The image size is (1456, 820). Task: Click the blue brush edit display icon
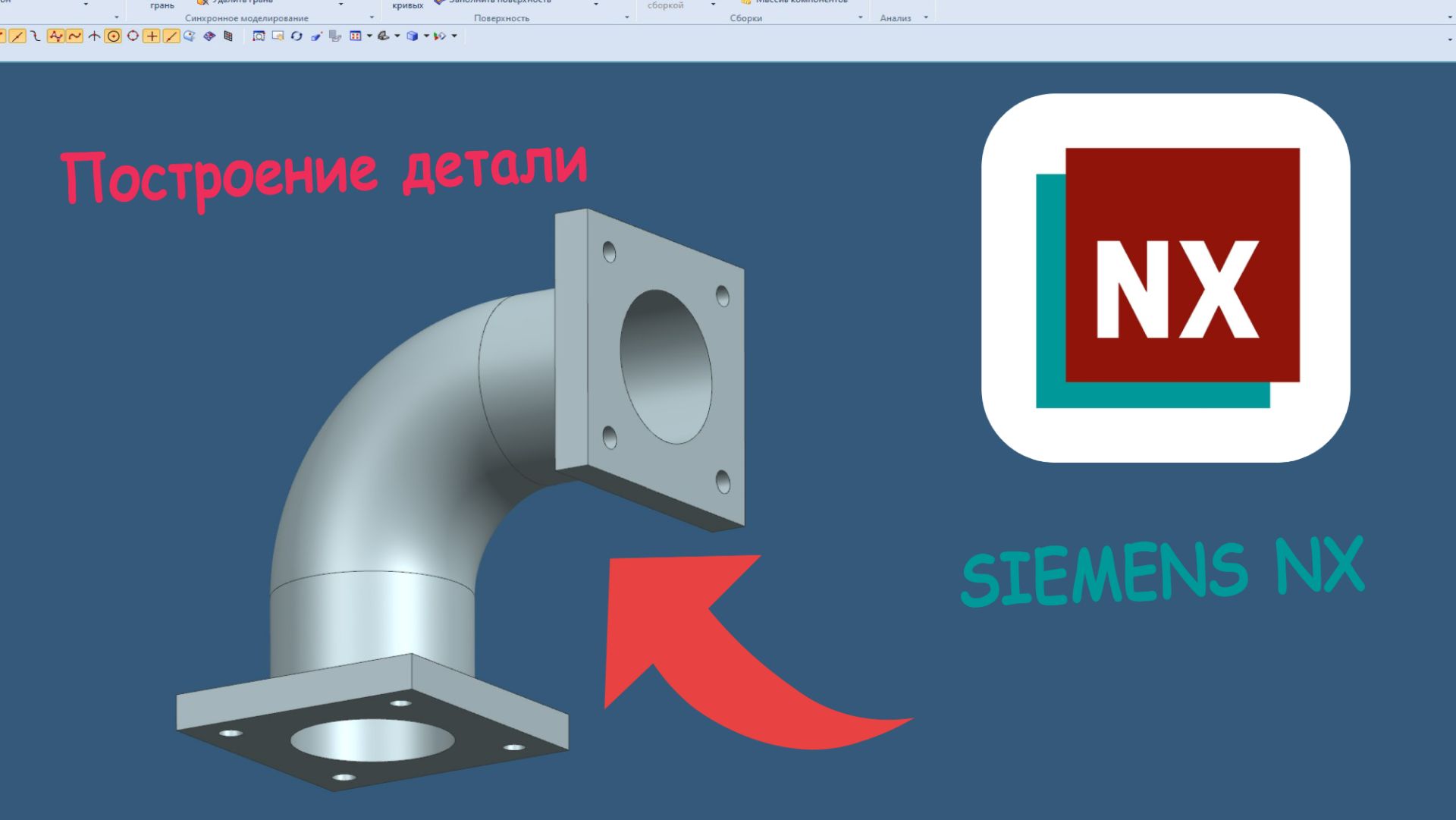pyautogui.click(x=316, y=36)
